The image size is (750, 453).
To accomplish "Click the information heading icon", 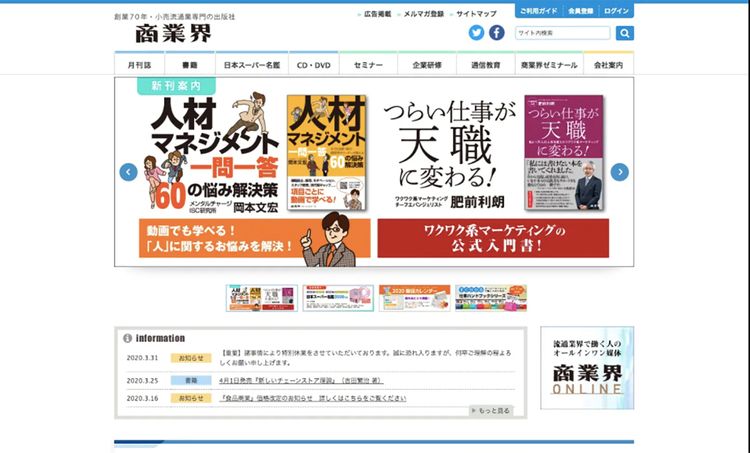I will pos(128,338).
